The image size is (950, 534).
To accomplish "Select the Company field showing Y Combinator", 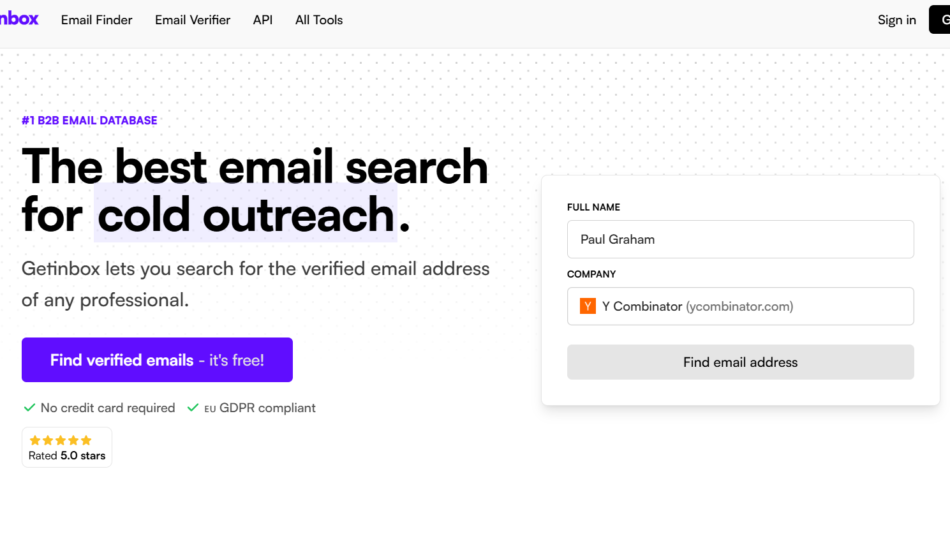I will click(x=740, y=306).
